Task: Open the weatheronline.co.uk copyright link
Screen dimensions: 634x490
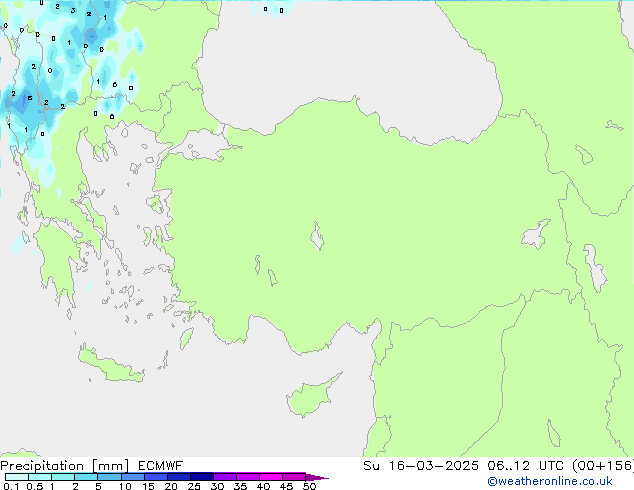Action: coord(550,481)
